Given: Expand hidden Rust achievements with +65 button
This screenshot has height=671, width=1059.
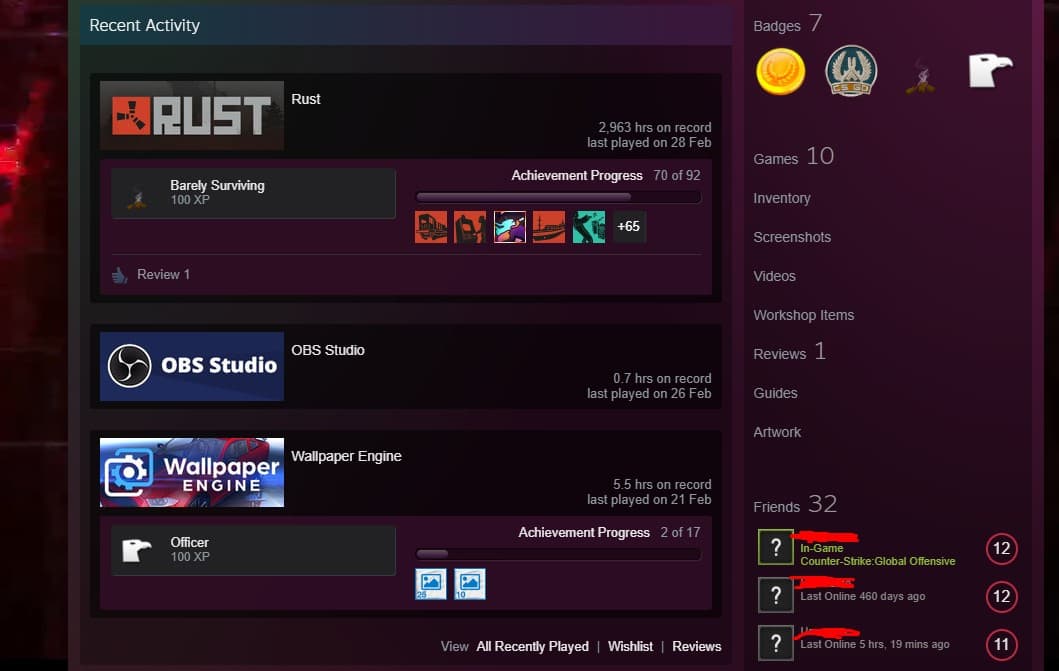Looking at the screenshot, I should click(628, 227).
